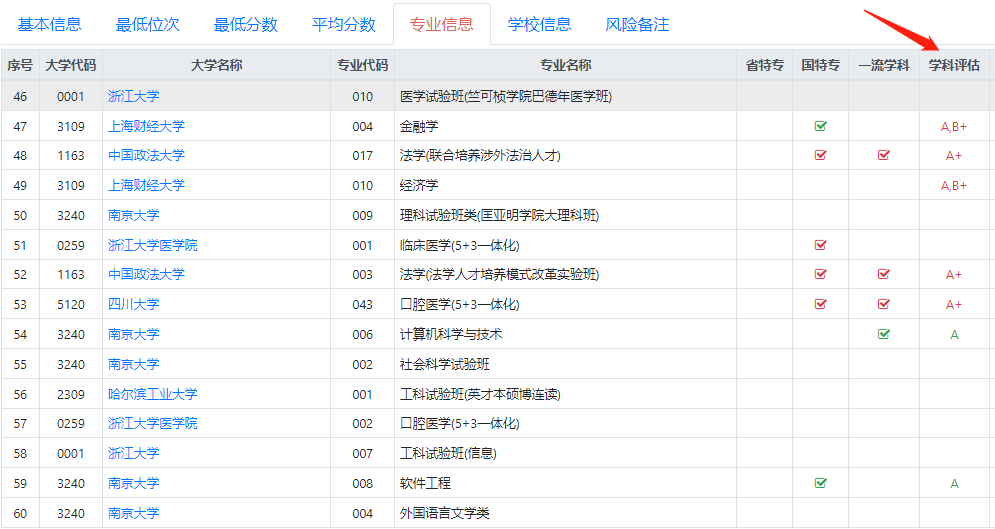The image size is (995, 529).
Task: Click the 一流学科 column header
Action: (884, 65)
